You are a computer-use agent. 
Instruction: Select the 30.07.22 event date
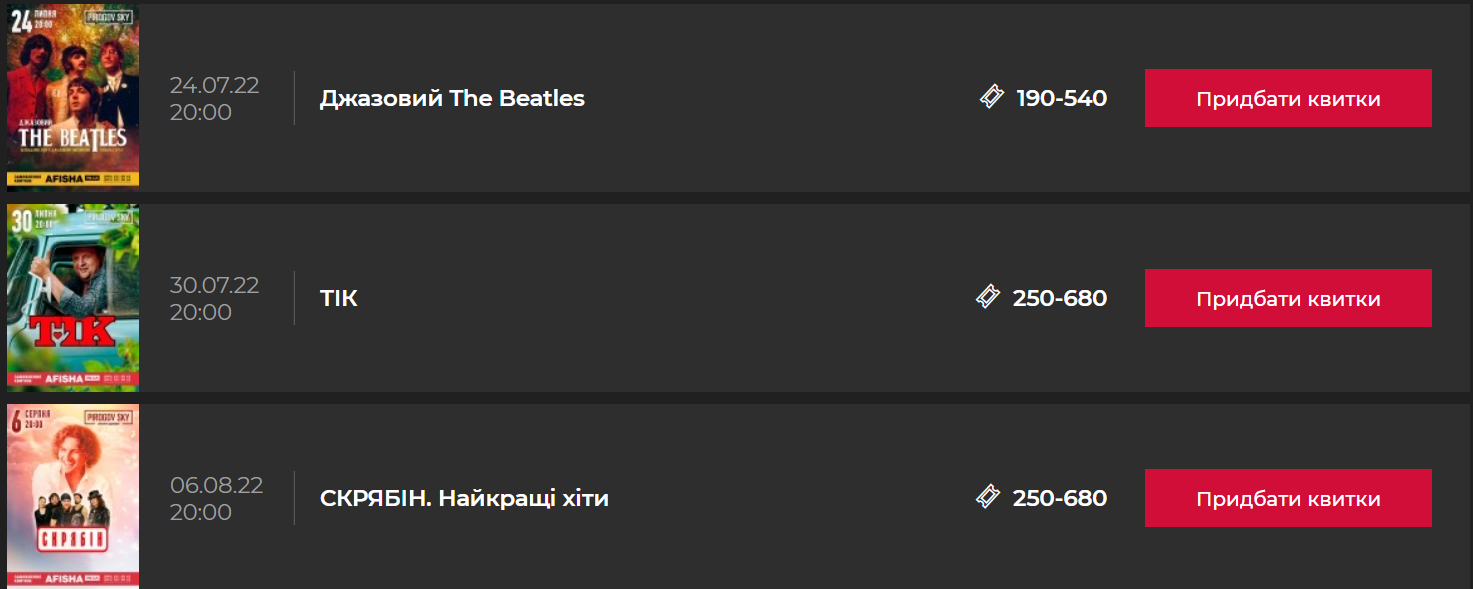[214, 285]
